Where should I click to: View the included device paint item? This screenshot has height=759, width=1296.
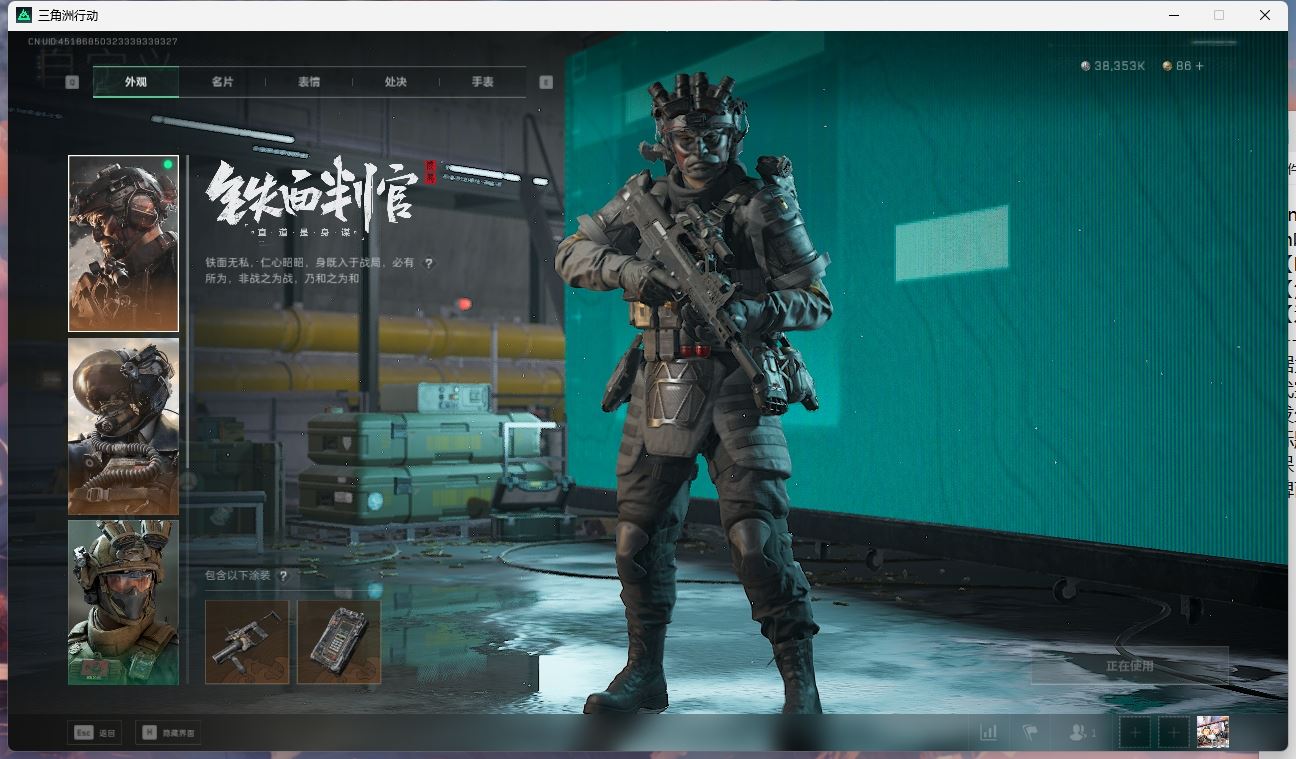[x=339, y=642]
